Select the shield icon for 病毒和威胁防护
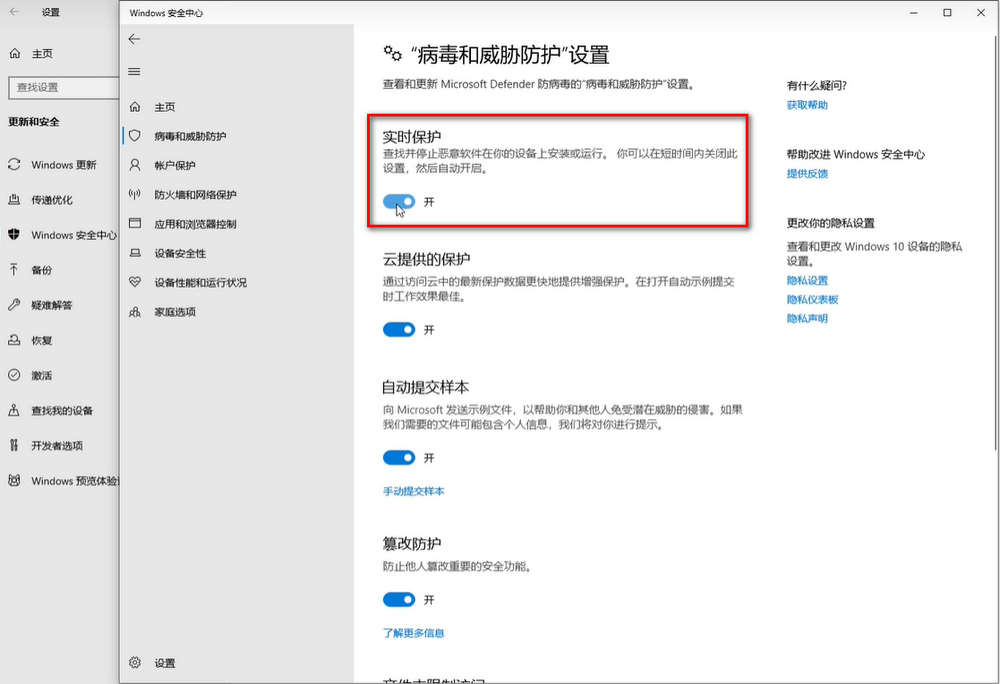This screenshot has width=1000, height=684. [134, 136]
